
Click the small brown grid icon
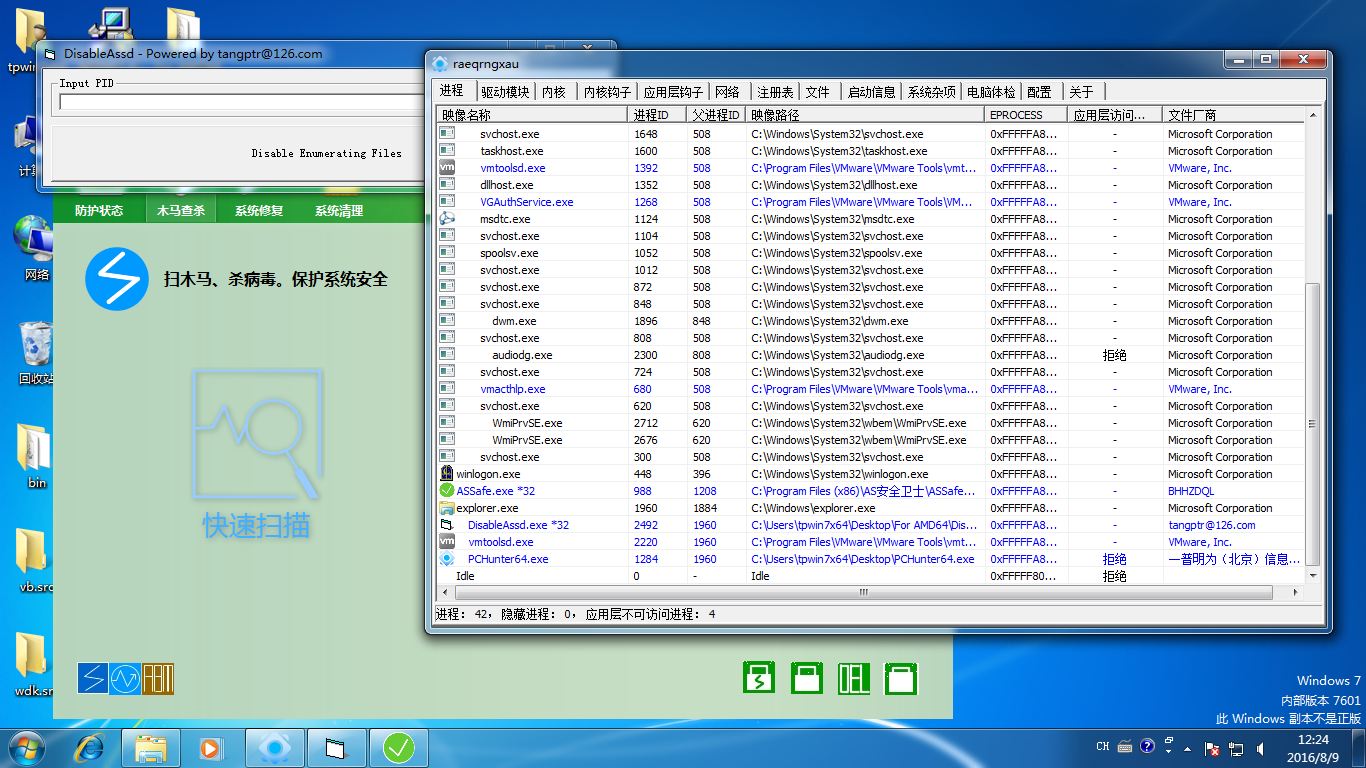pyautogui.click(x=158, y=679)
